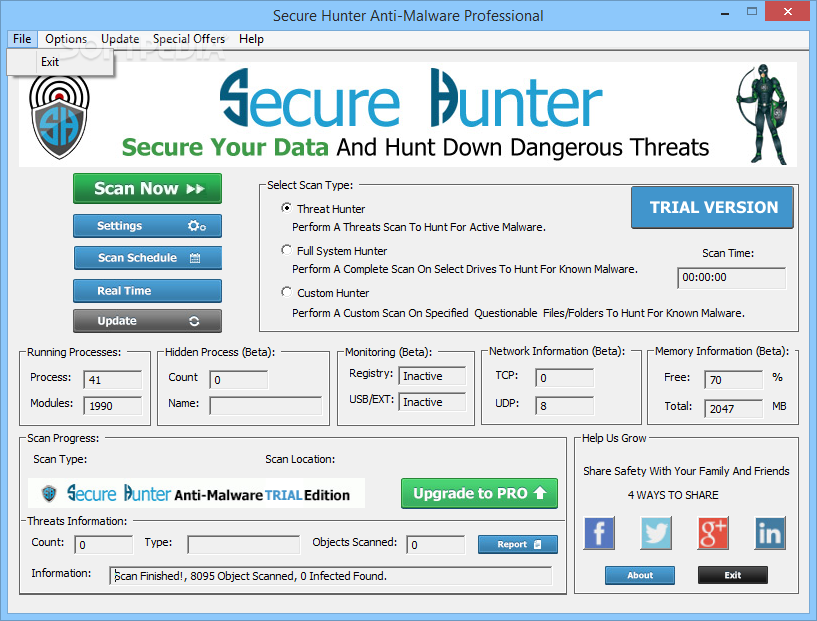Click the Secure Hunter TRIAL Edition banner
The height and width of the screenshot is (621, 817).
[x=196, y=493]
